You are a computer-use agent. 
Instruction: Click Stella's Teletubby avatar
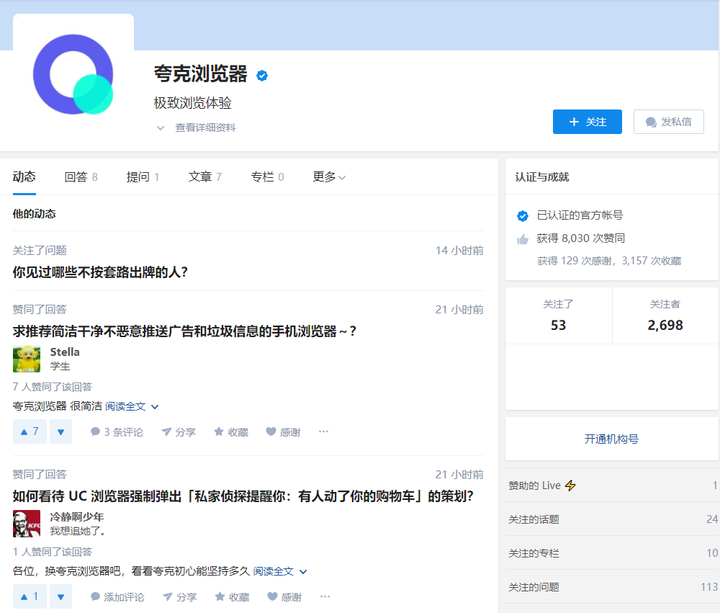[27, 359]
